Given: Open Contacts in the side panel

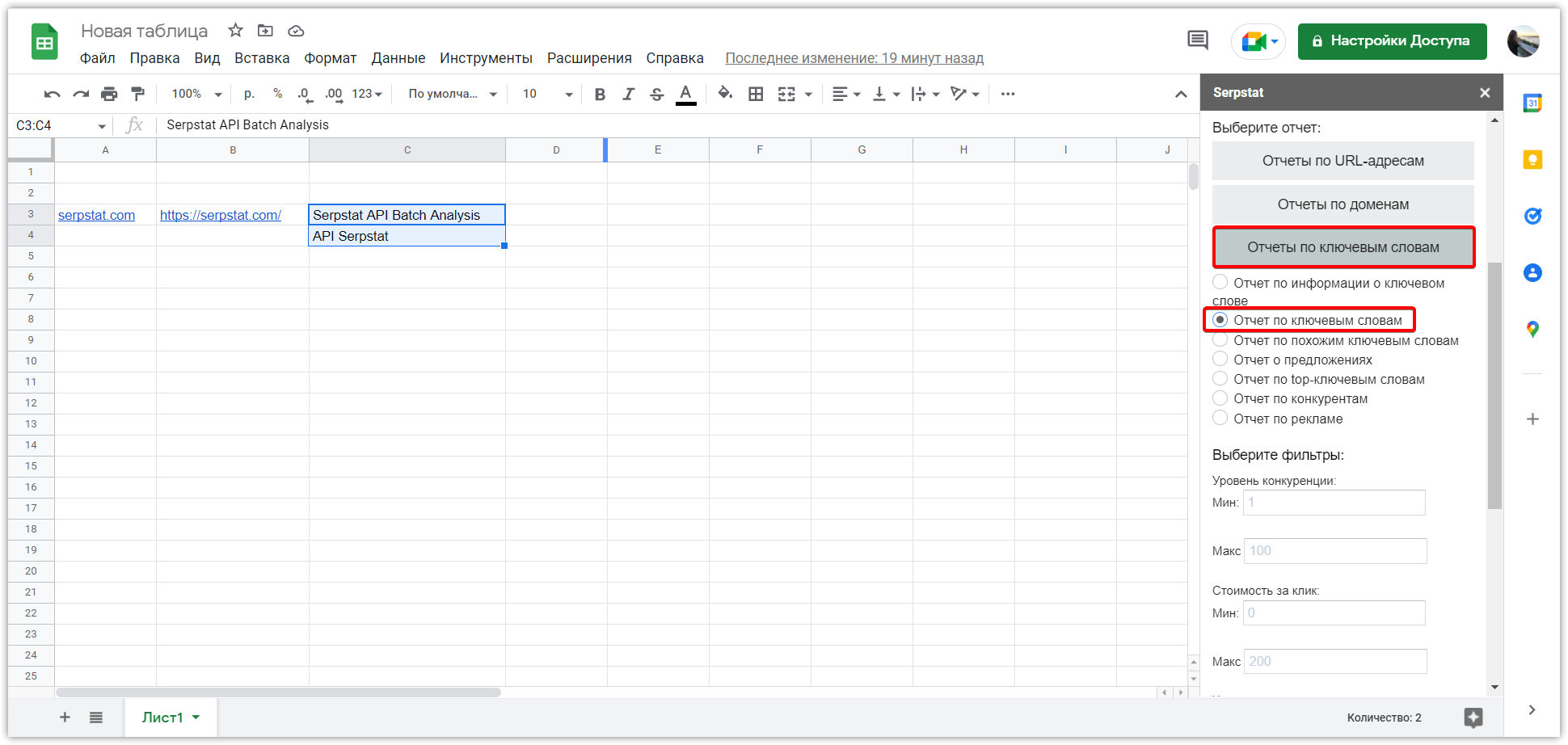Looking at the screenshot, I should tap(1532, 272).
